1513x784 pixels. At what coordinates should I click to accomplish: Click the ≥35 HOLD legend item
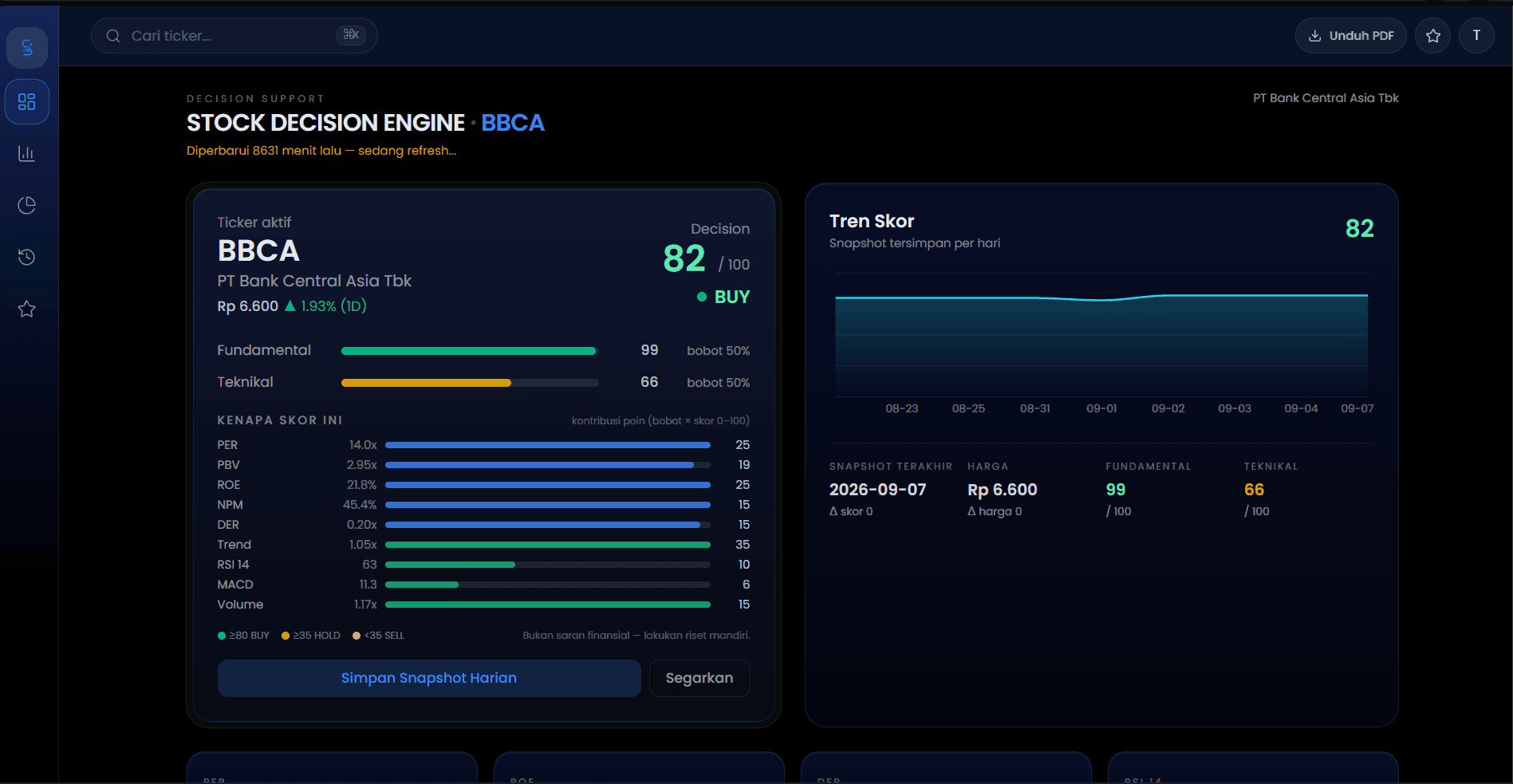[311, 636]
